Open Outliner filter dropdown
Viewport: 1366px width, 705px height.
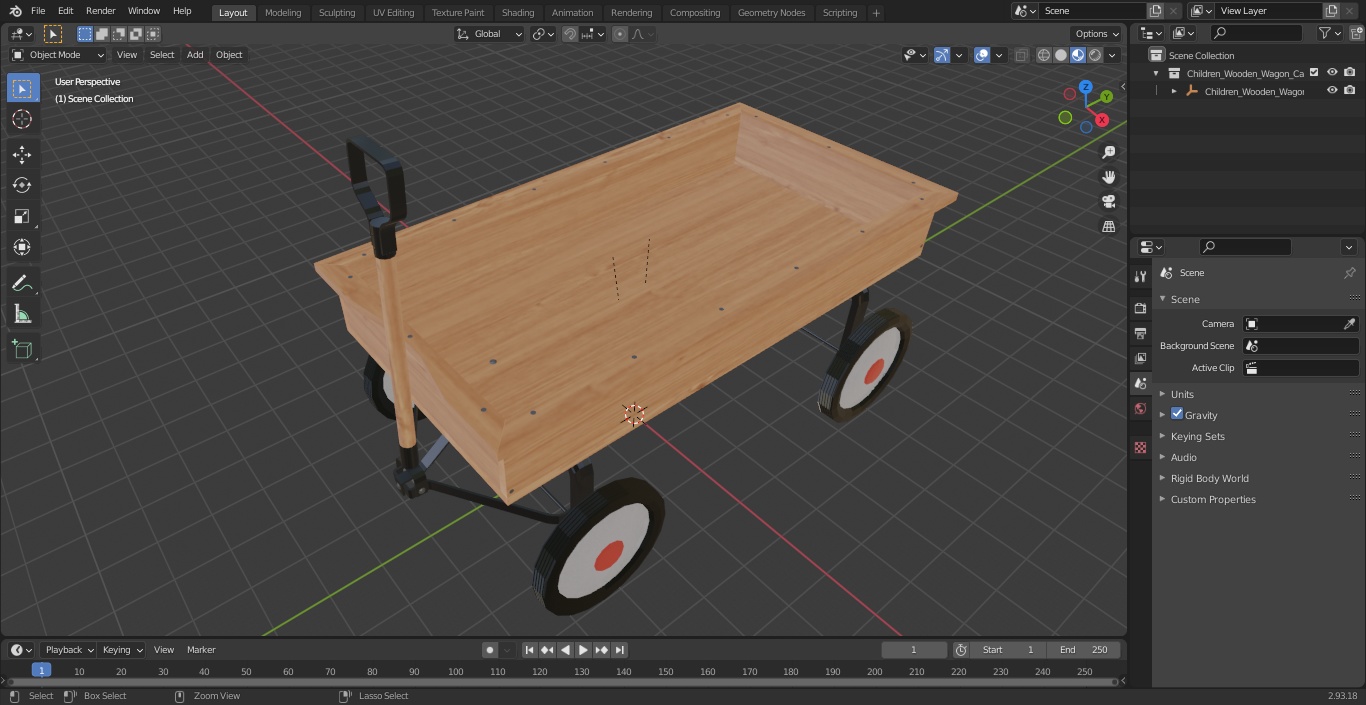tap(1329, 33)
